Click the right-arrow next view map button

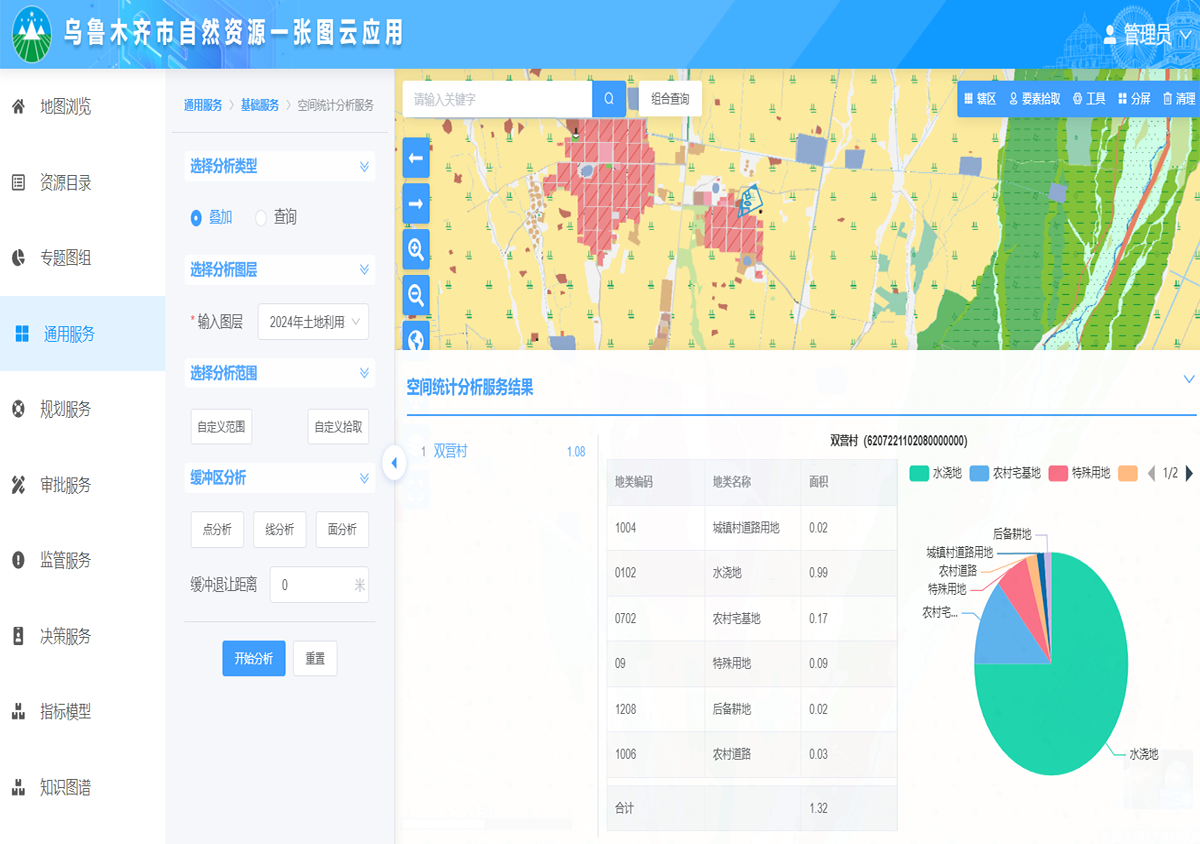click(x=416, y=204)
